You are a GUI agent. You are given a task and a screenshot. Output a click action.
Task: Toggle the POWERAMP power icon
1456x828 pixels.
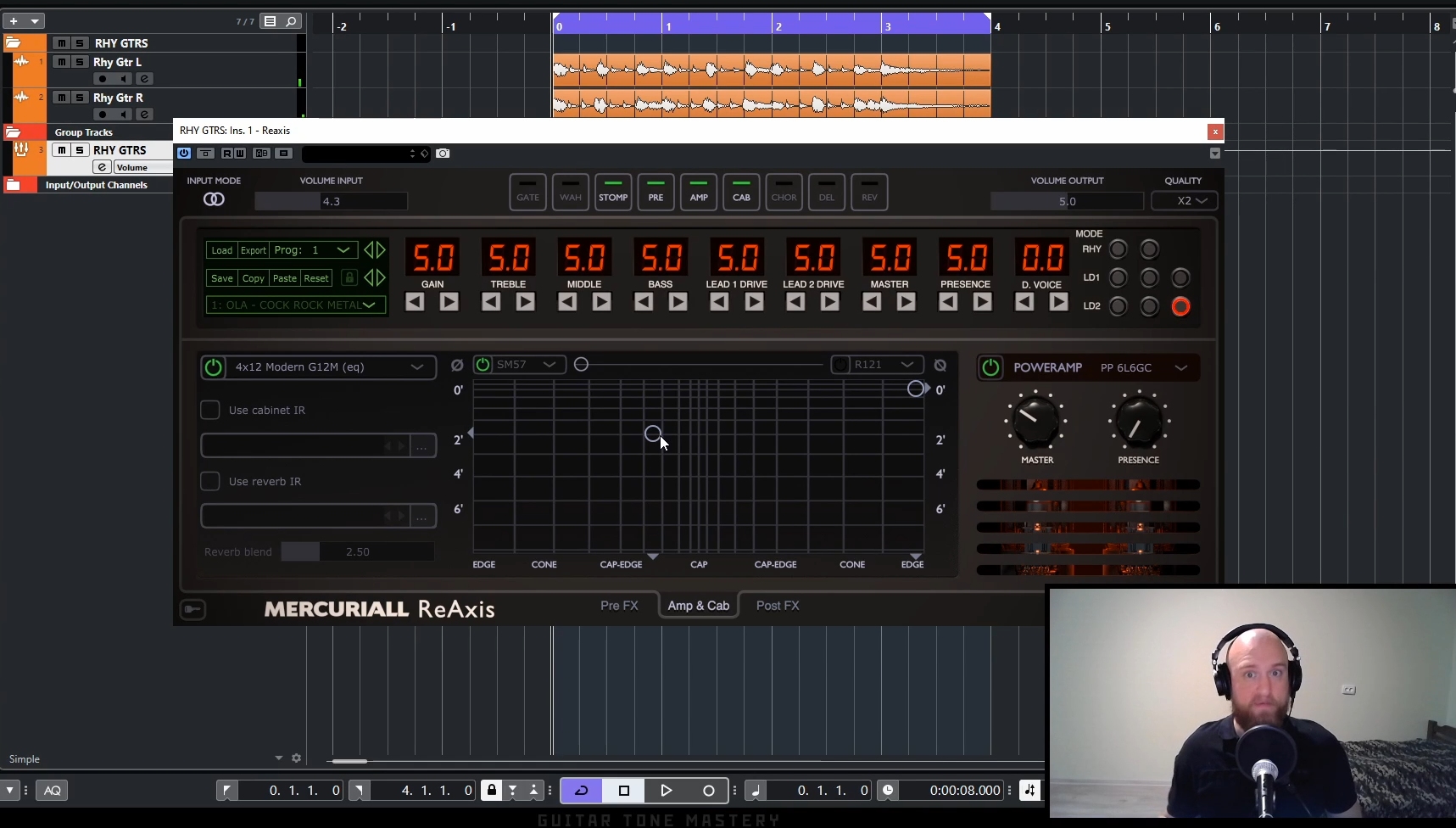coord(990,367)
